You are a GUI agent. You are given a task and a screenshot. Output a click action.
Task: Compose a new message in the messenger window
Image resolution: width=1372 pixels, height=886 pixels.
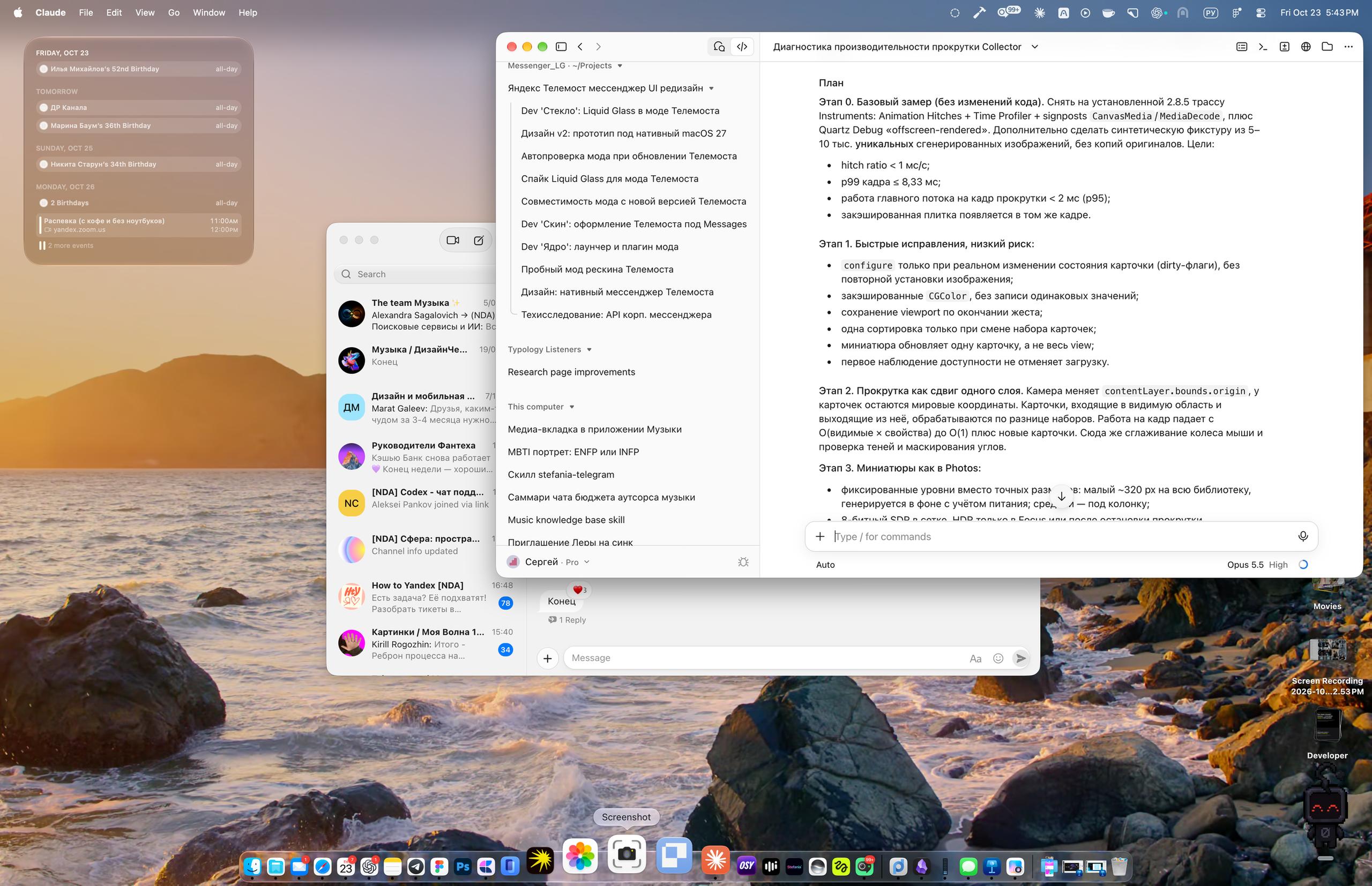click(479, 241)
